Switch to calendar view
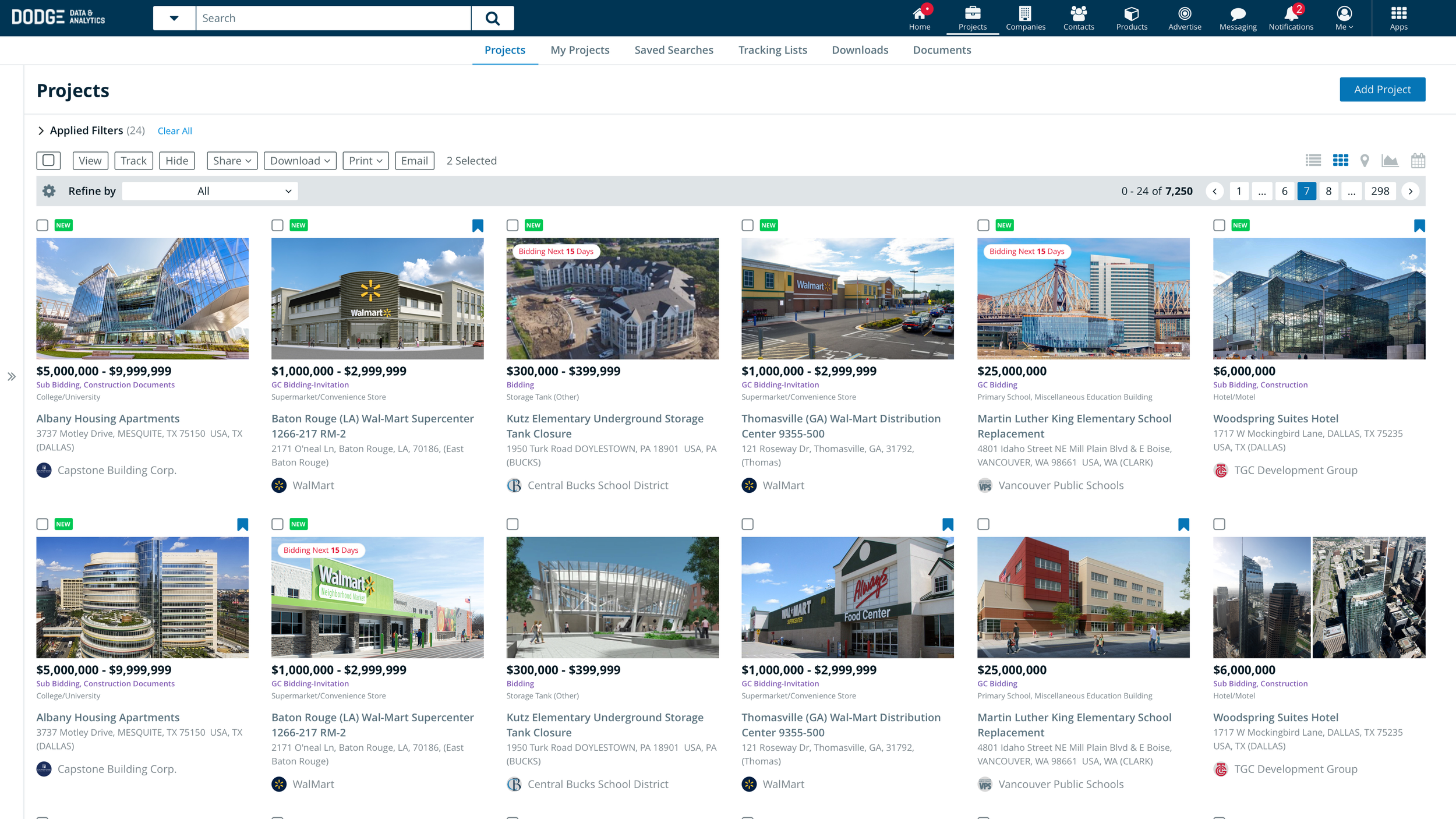 [1418, 161]
